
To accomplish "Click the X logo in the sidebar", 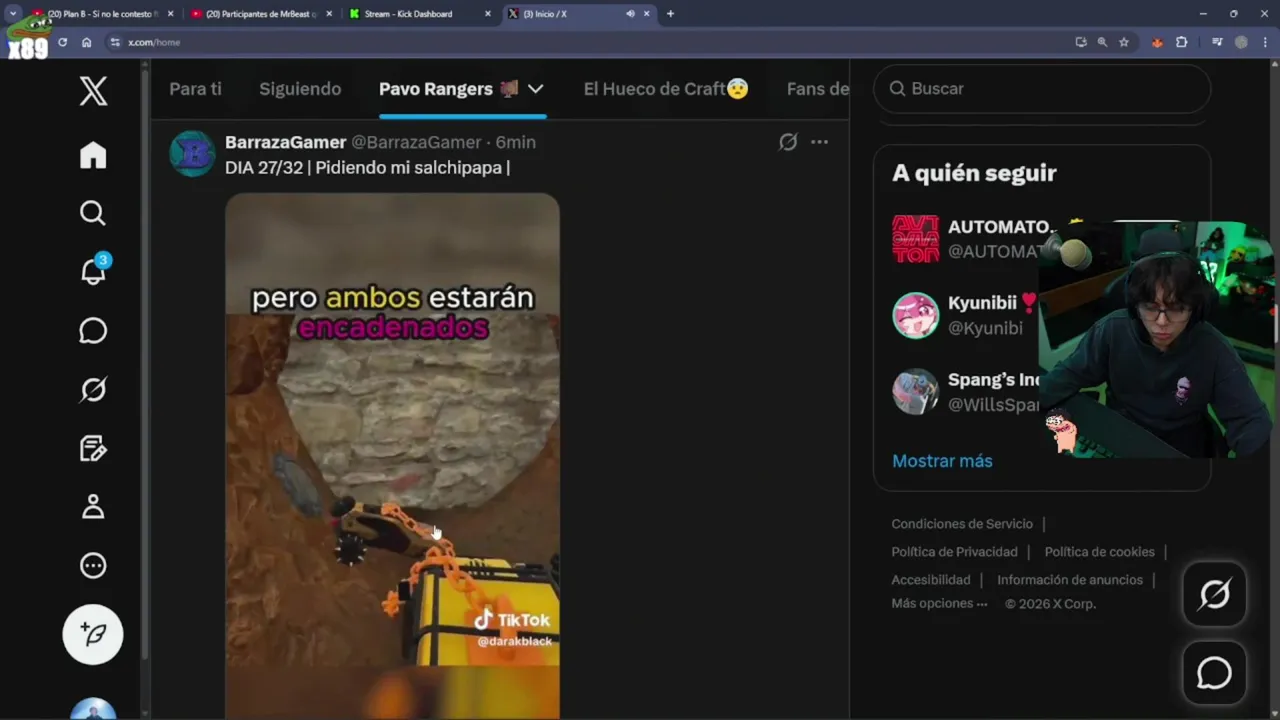I will pos(93,92).
